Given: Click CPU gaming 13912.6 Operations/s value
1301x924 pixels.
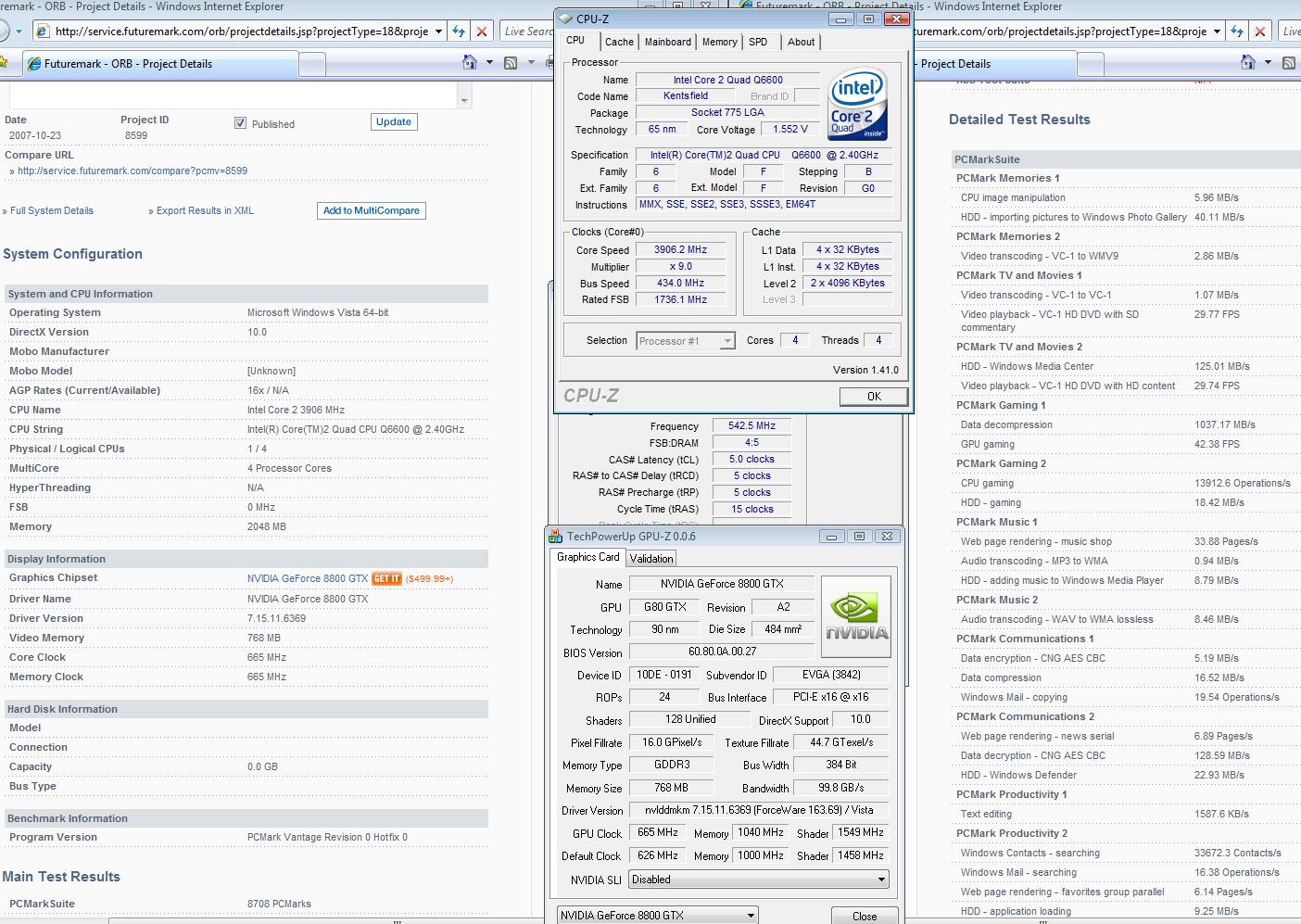Looking at the screenshot, I should (1242, 483).
